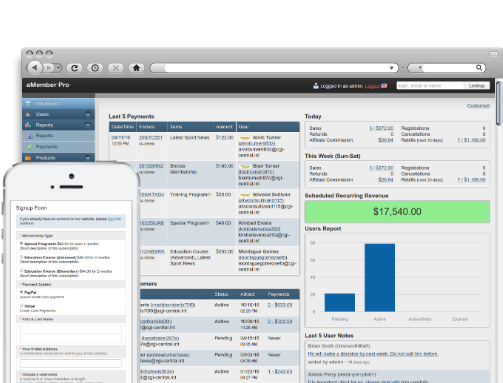Expand the Products sidebar section
The image size is (503, 383).
(x=88, y=158)
